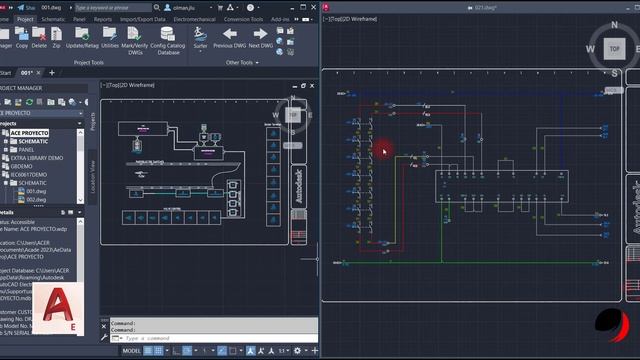Select the GBDEMO project

tap(21, 166)
